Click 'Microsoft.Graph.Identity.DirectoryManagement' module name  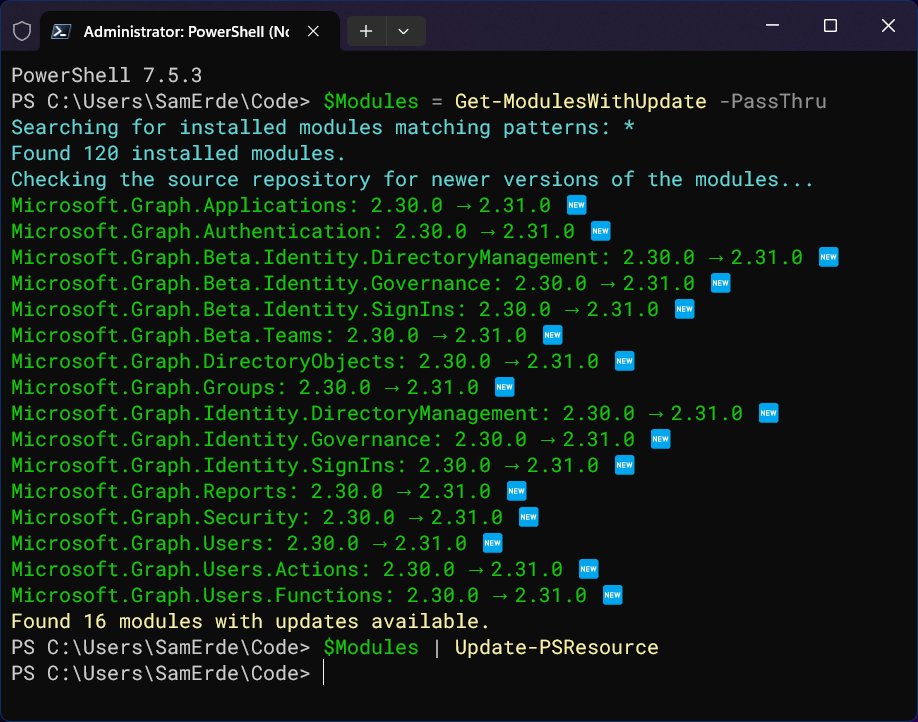tap(275, 413)
